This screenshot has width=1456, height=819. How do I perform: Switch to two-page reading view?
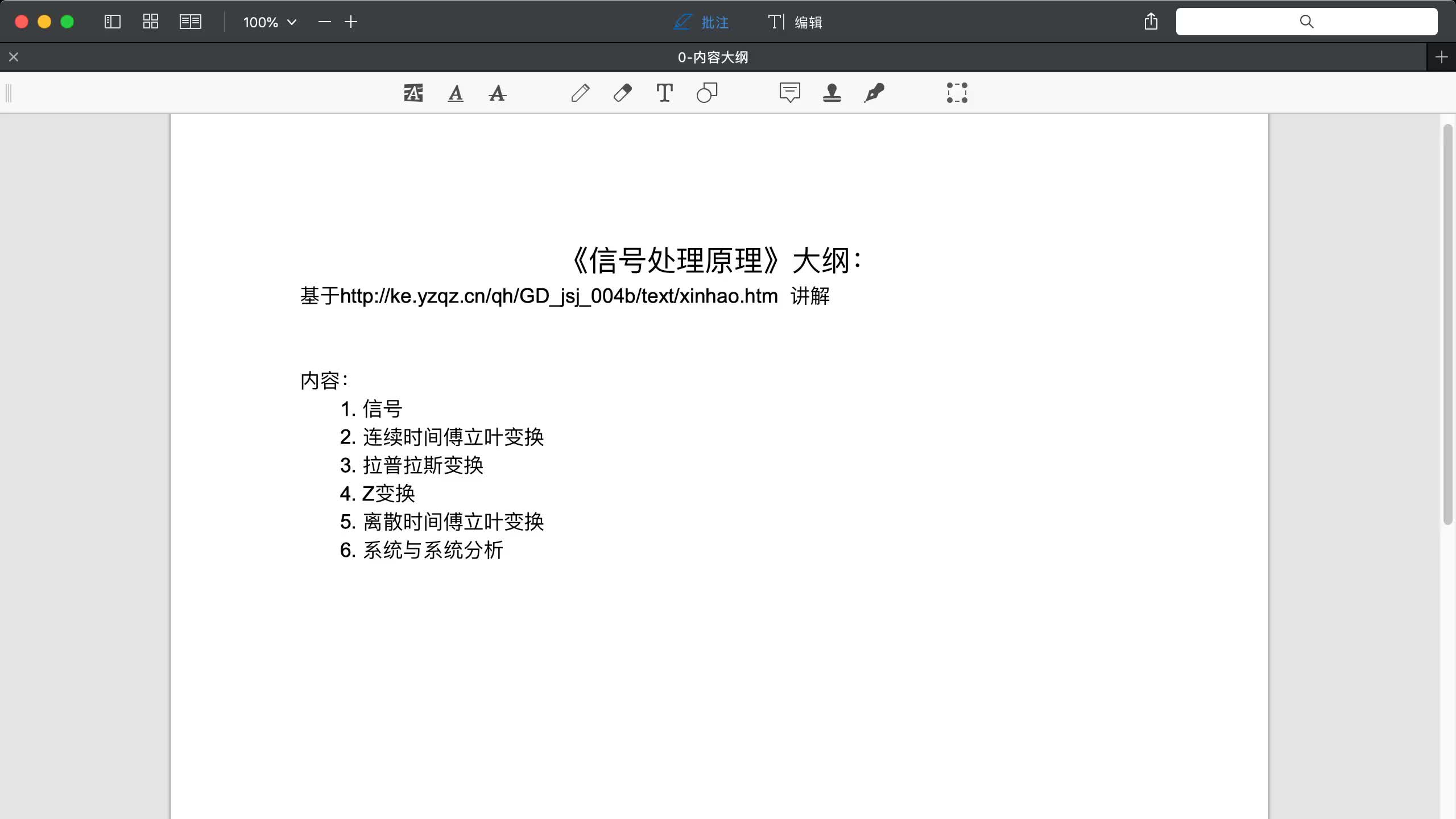(x=191, y=22)
